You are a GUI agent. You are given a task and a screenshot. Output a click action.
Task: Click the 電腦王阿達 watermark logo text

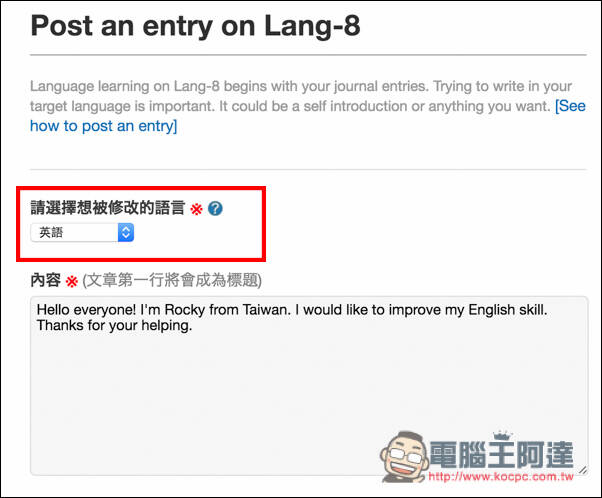501,455
